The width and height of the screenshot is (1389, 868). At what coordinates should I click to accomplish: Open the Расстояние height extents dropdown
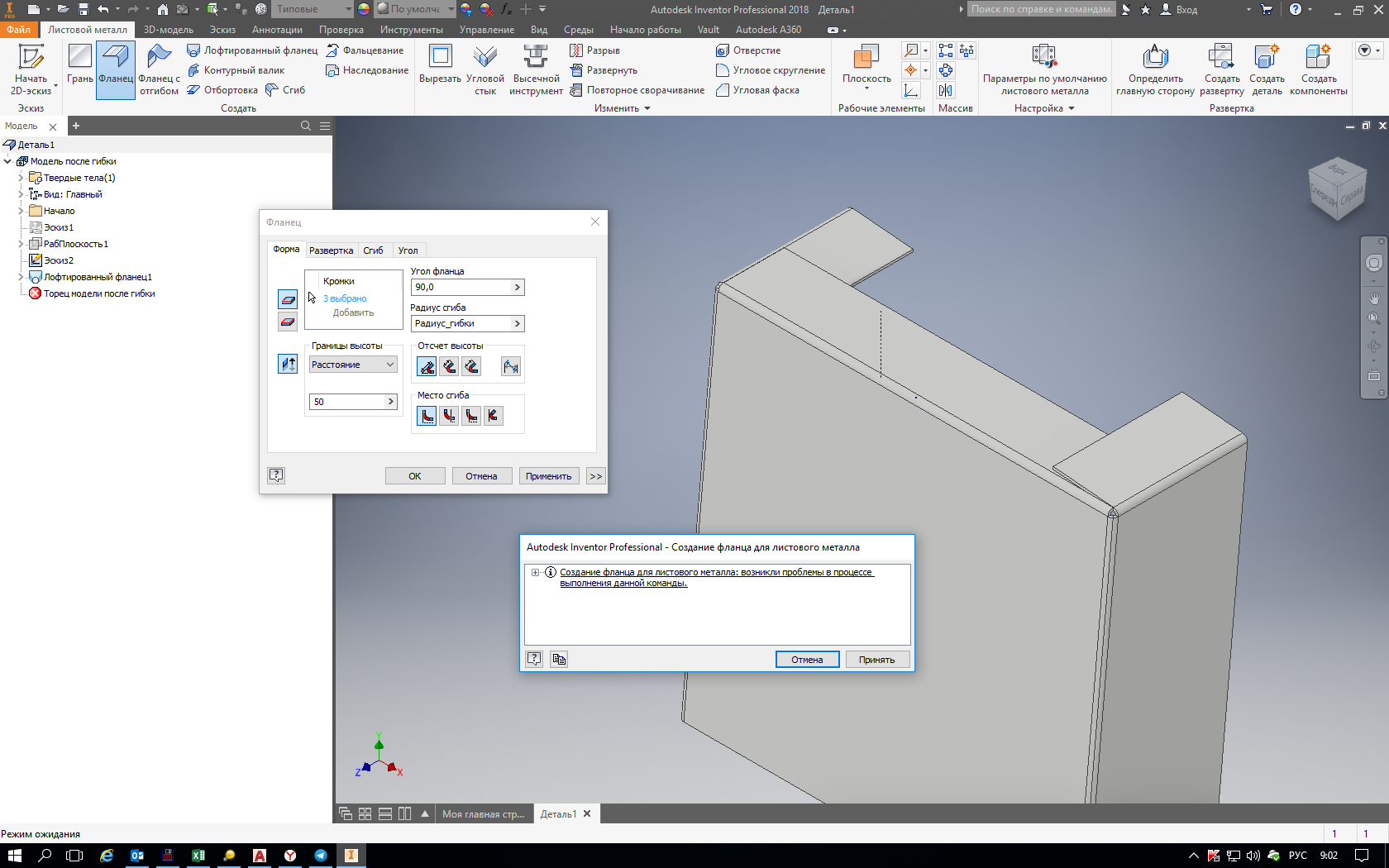[x=353, y=365]
